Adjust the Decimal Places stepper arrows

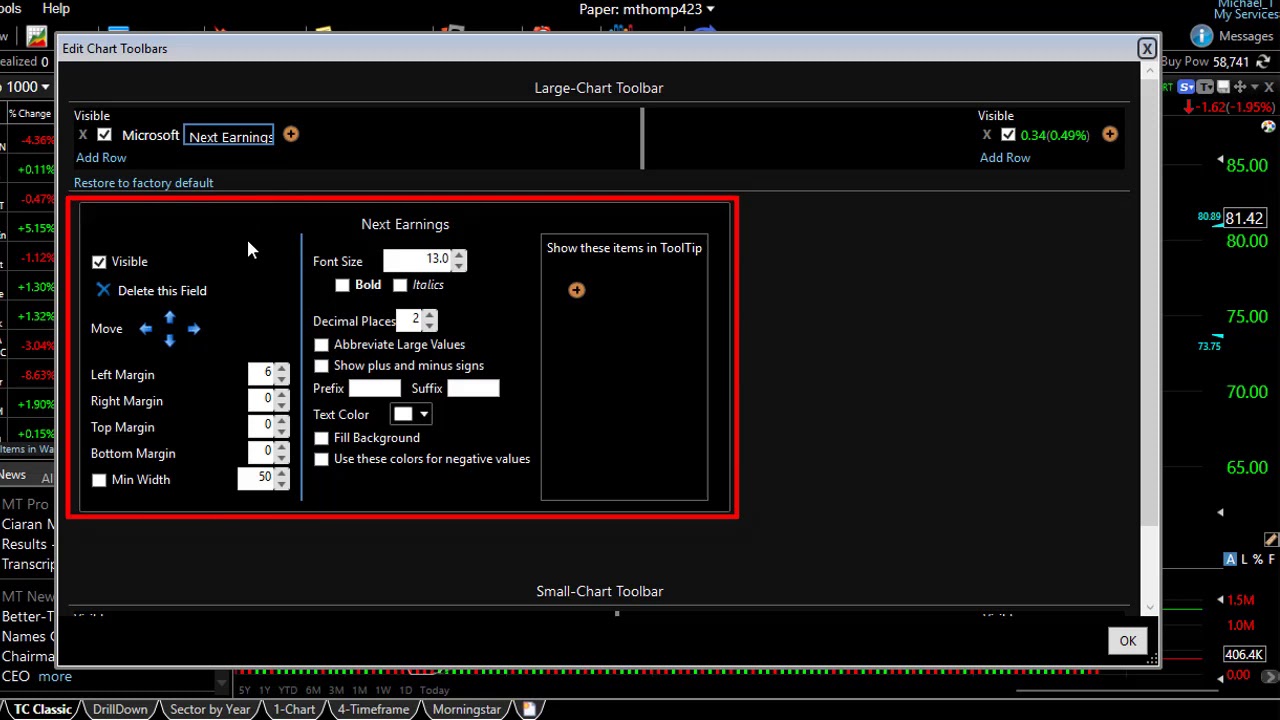tap(430, 320)
